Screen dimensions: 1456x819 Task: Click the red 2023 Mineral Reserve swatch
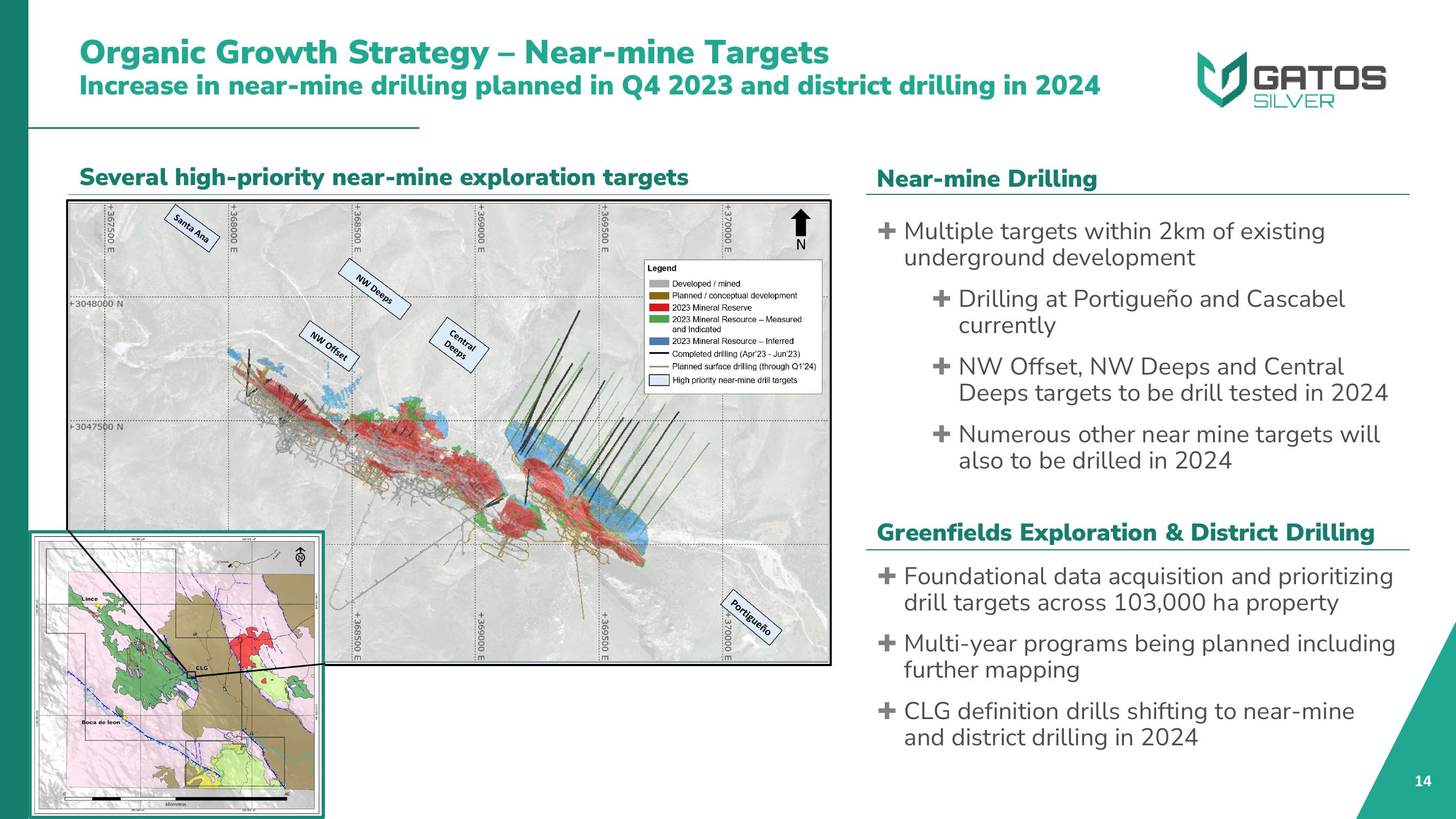pyautogui.click(x=659, y=307)
